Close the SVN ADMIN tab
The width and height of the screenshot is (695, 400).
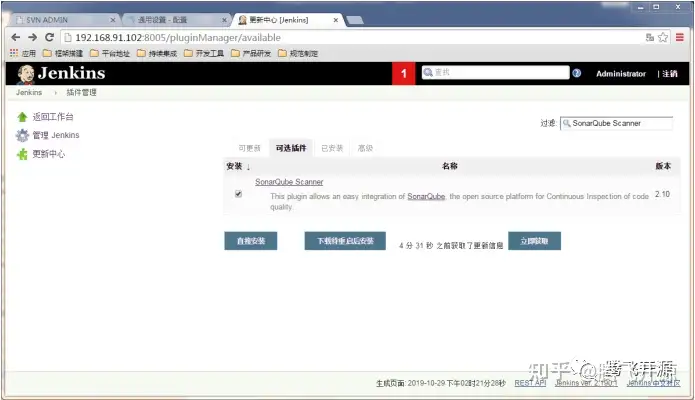[113, 20]
